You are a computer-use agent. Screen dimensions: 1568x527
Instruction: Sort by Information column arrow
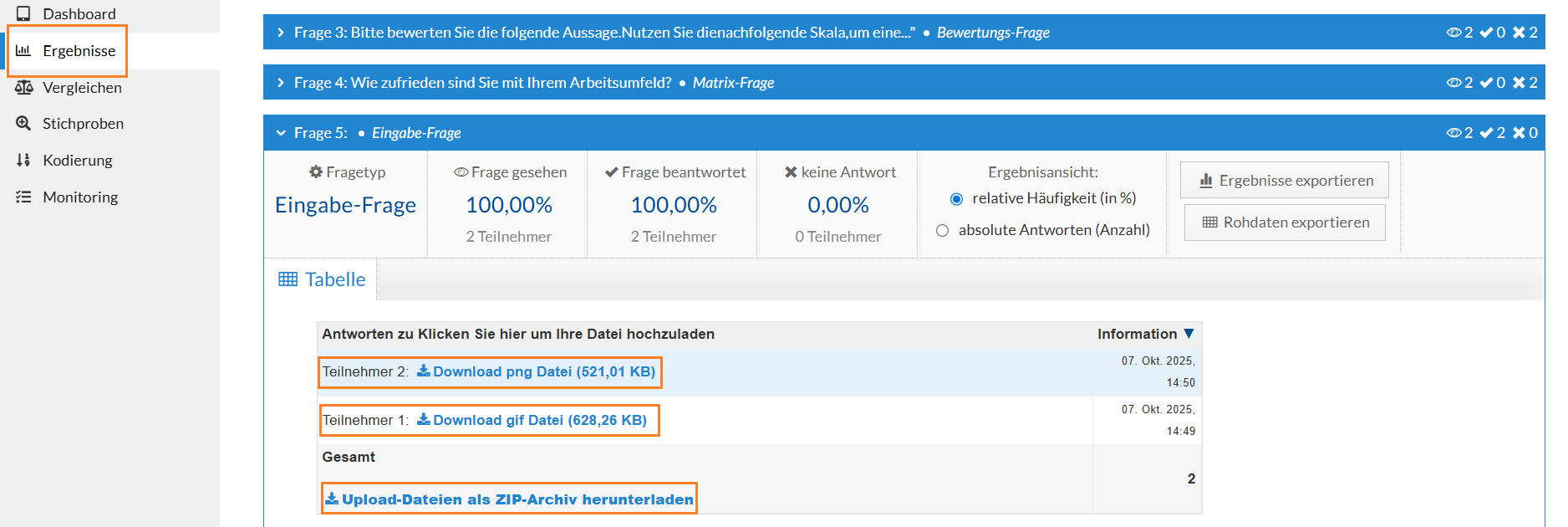click(x=1189, y=334)
